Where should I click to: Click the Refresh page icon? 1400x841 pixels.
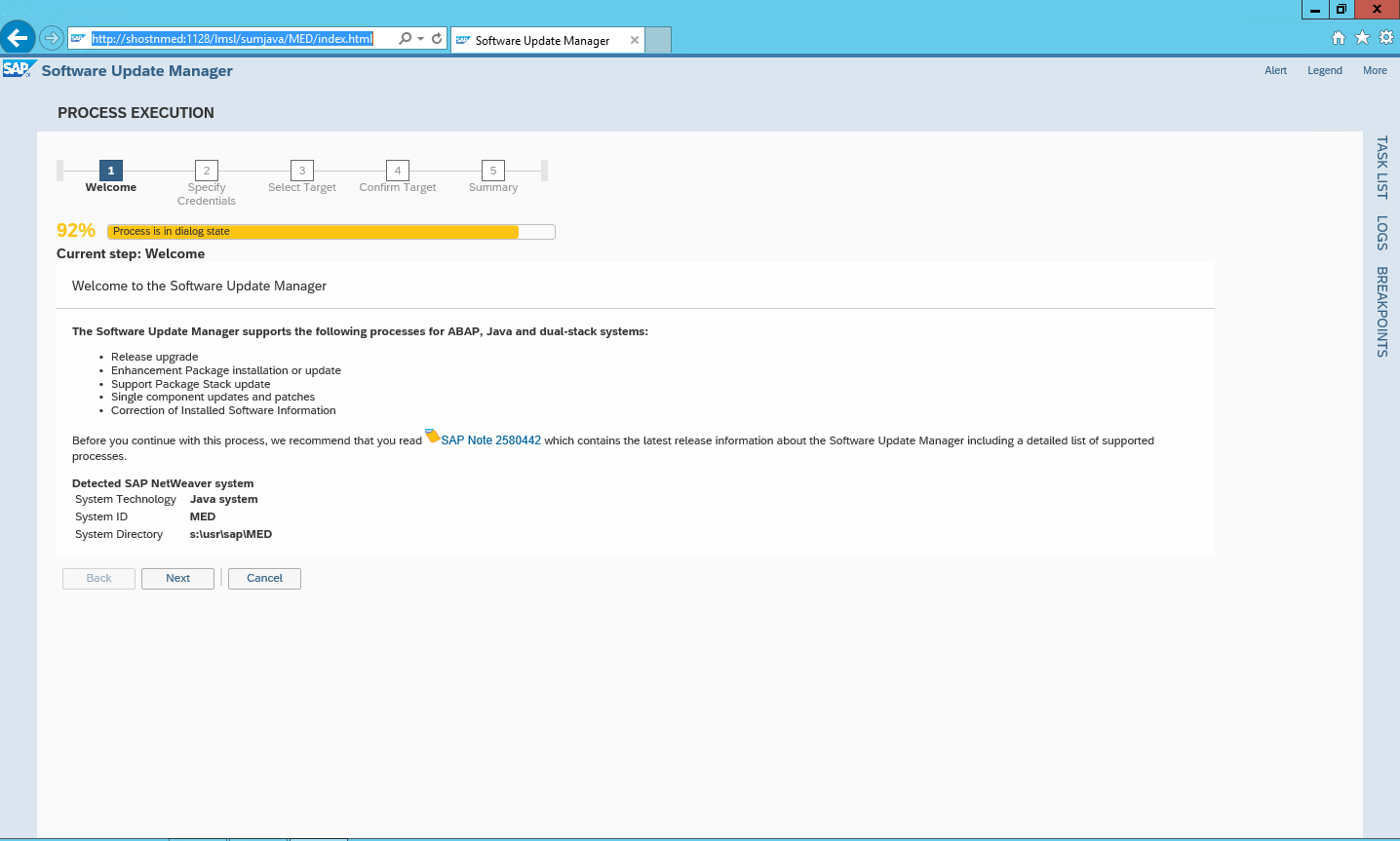(x=437, y=39)
